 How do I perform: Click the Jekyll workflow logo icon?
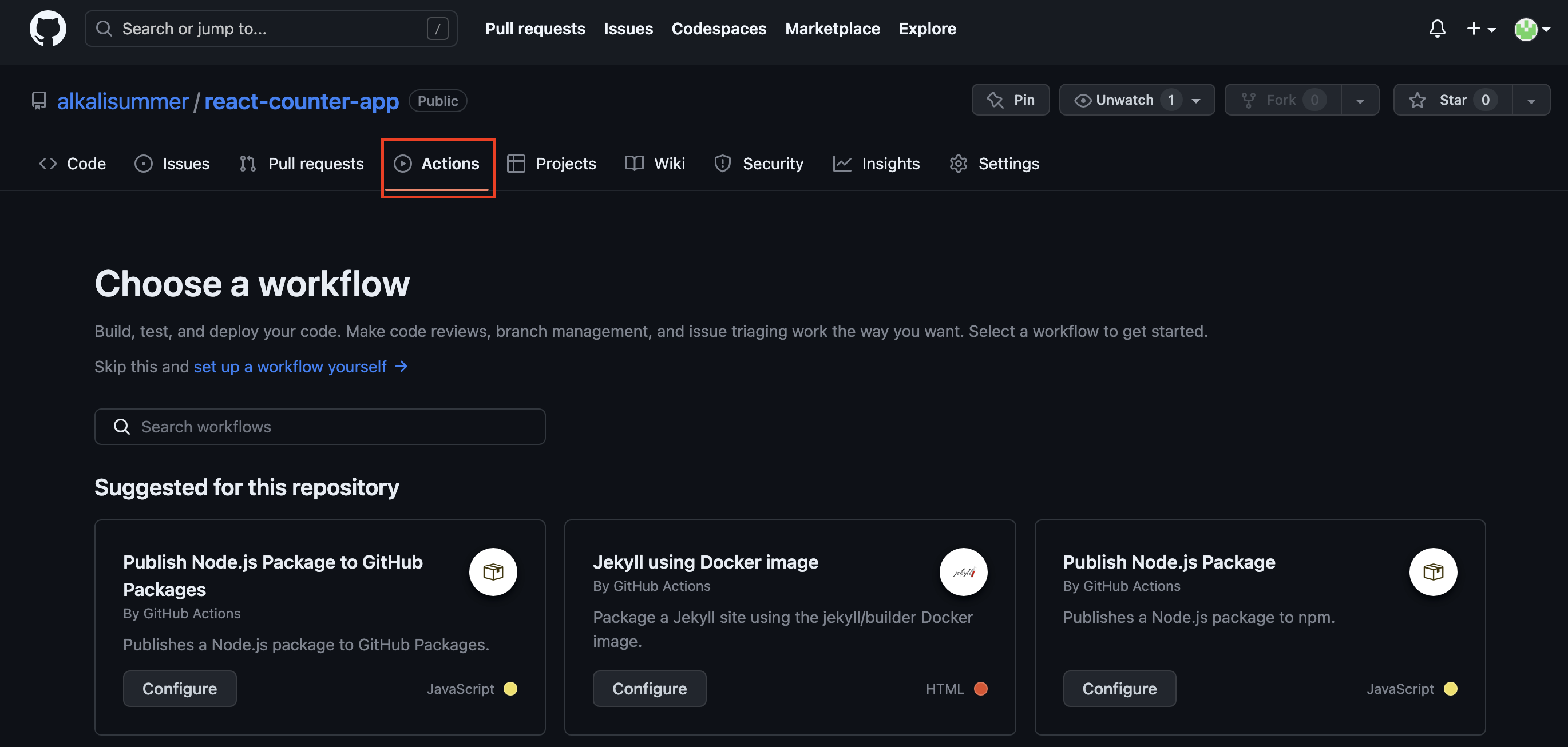[x=963, y=572]
